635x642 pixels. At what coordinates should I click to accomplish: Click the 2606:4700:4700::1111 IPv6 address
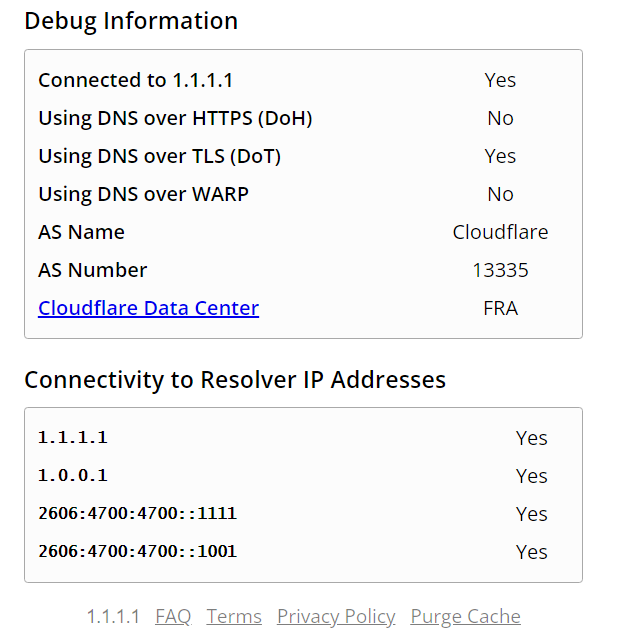137,514
